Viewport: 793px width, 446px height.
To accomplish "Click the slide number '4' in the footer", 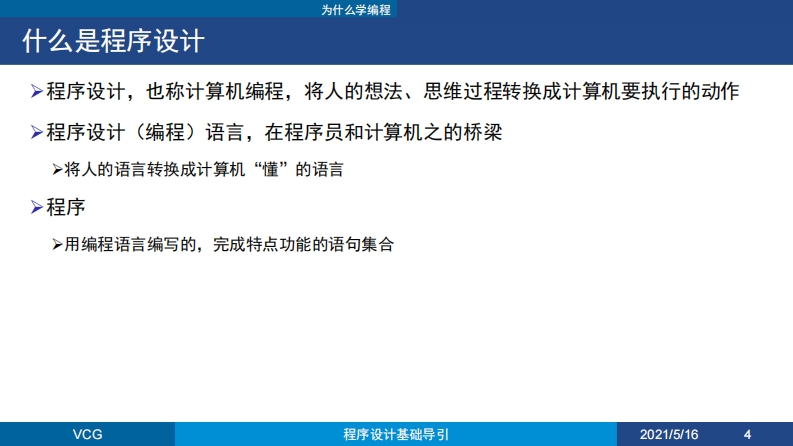I will click(x=748, y=435).
